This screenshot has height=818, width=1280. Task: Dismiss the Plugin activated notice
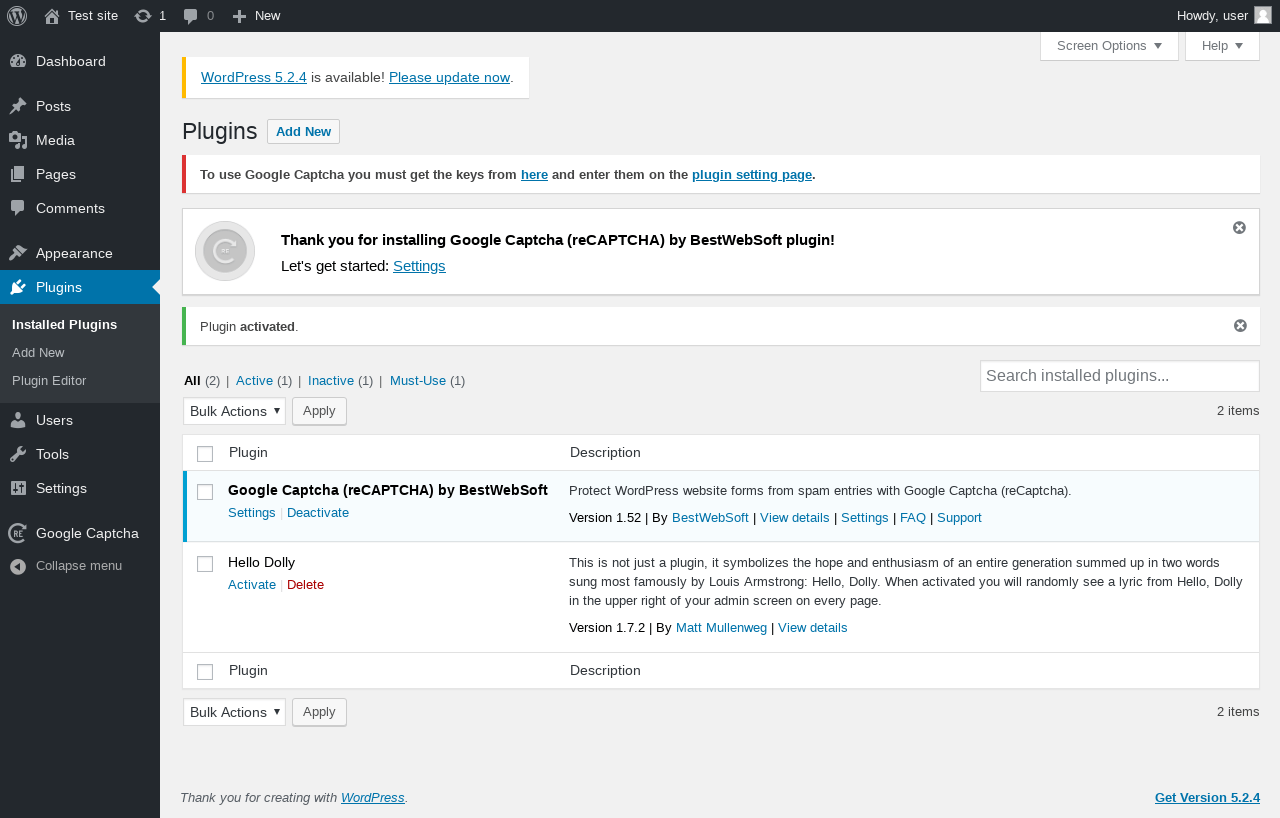point(1240,326)
